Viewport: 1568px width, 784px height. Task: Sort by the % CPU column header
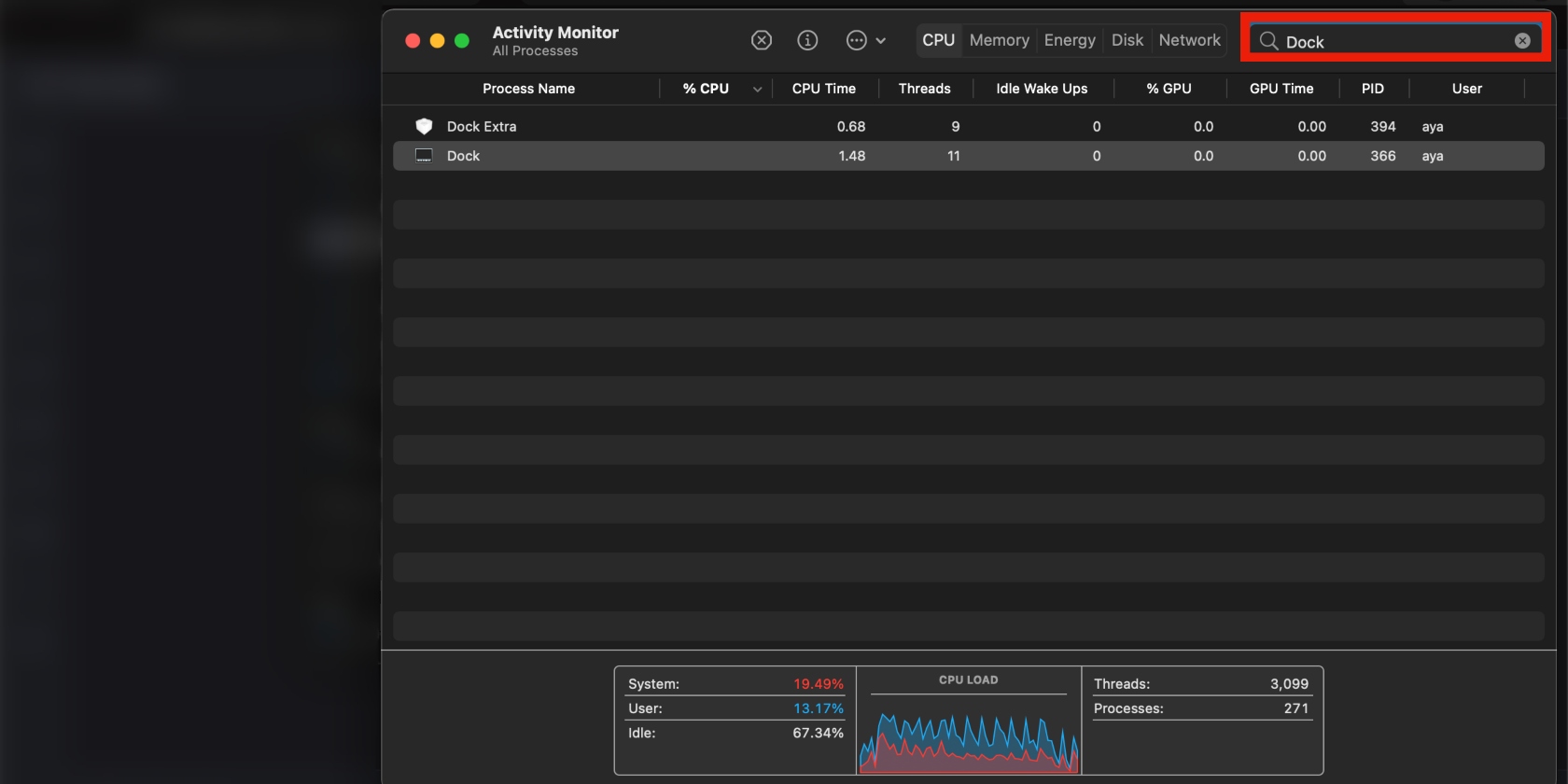[x=706, y=89]
